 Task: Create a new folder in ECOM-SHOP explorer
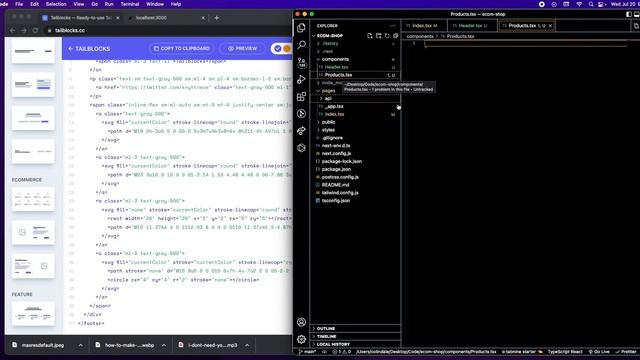coord(378,36)
